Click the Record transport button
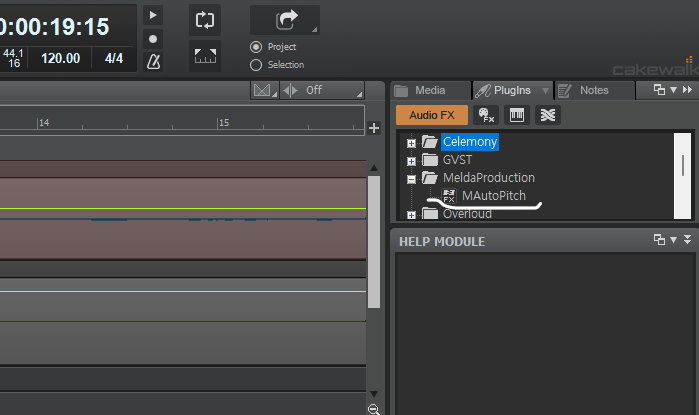699x415 pixels. click(x=153, y=39)
